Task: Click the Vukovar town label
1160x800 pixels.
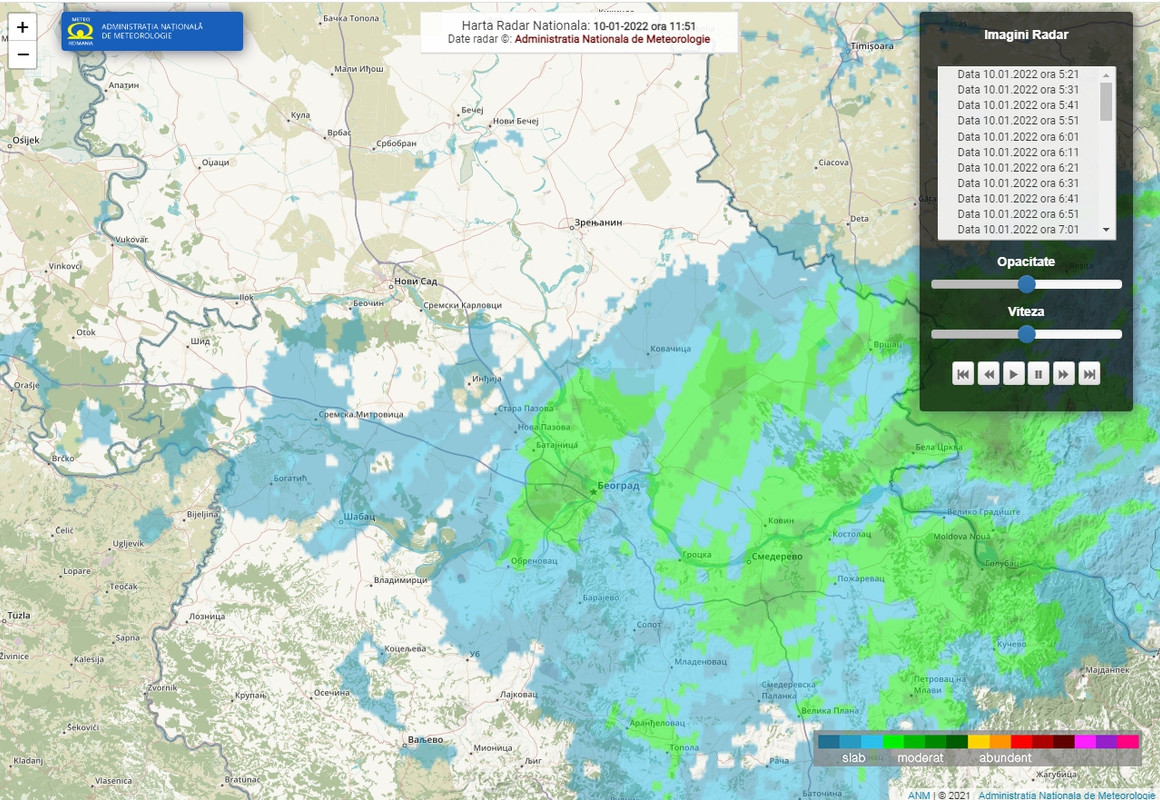Action: pos(132,240)
